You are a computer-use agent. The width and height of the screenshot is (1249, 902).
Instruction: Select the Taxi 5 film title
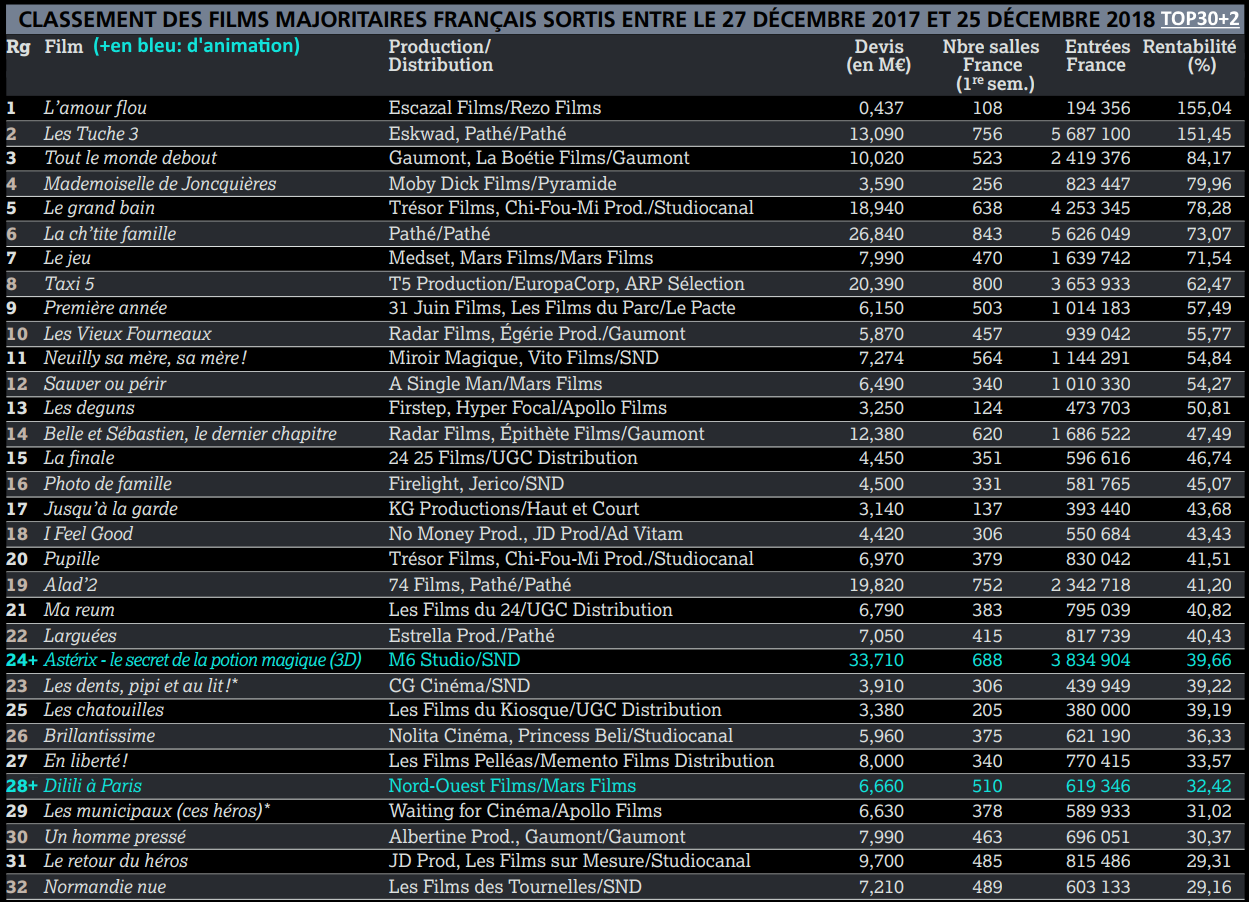[69, 284]
